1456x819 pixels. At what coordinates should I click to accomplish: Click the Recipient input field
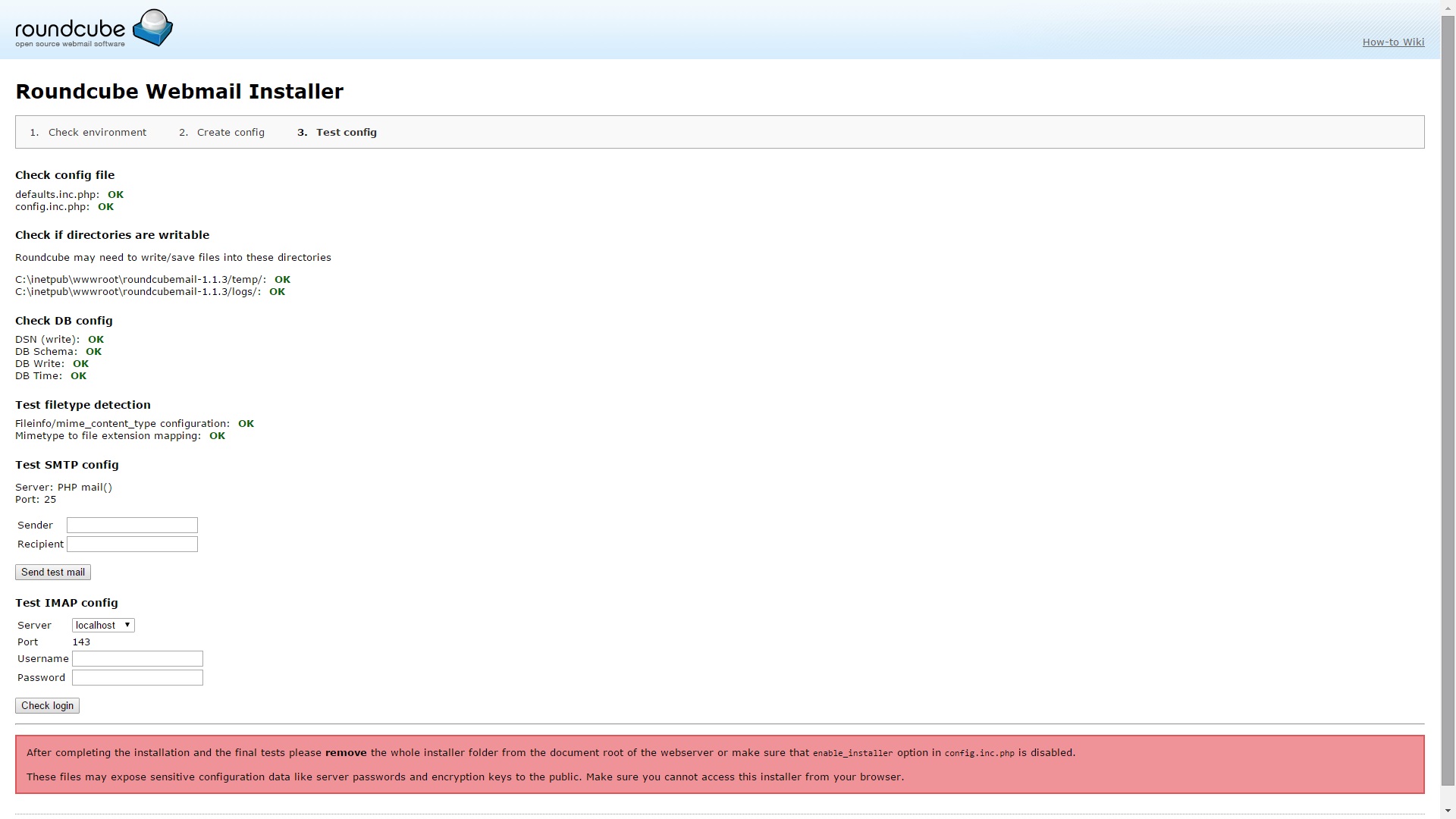pos(132,544)
